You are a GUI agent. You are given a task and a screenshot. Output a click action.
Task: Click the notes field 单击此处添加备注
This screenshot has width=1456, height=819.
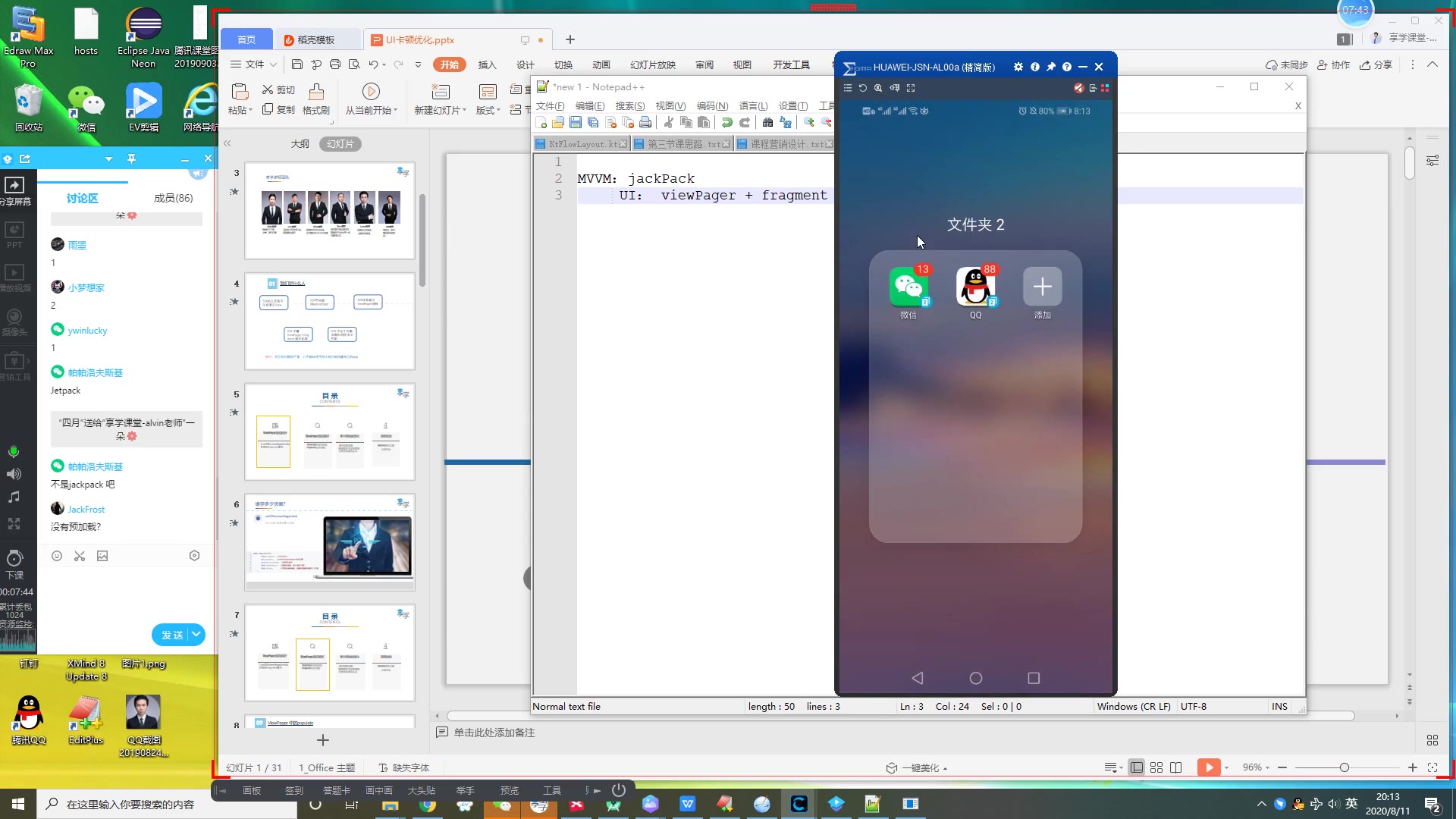(x=494, y=733)
